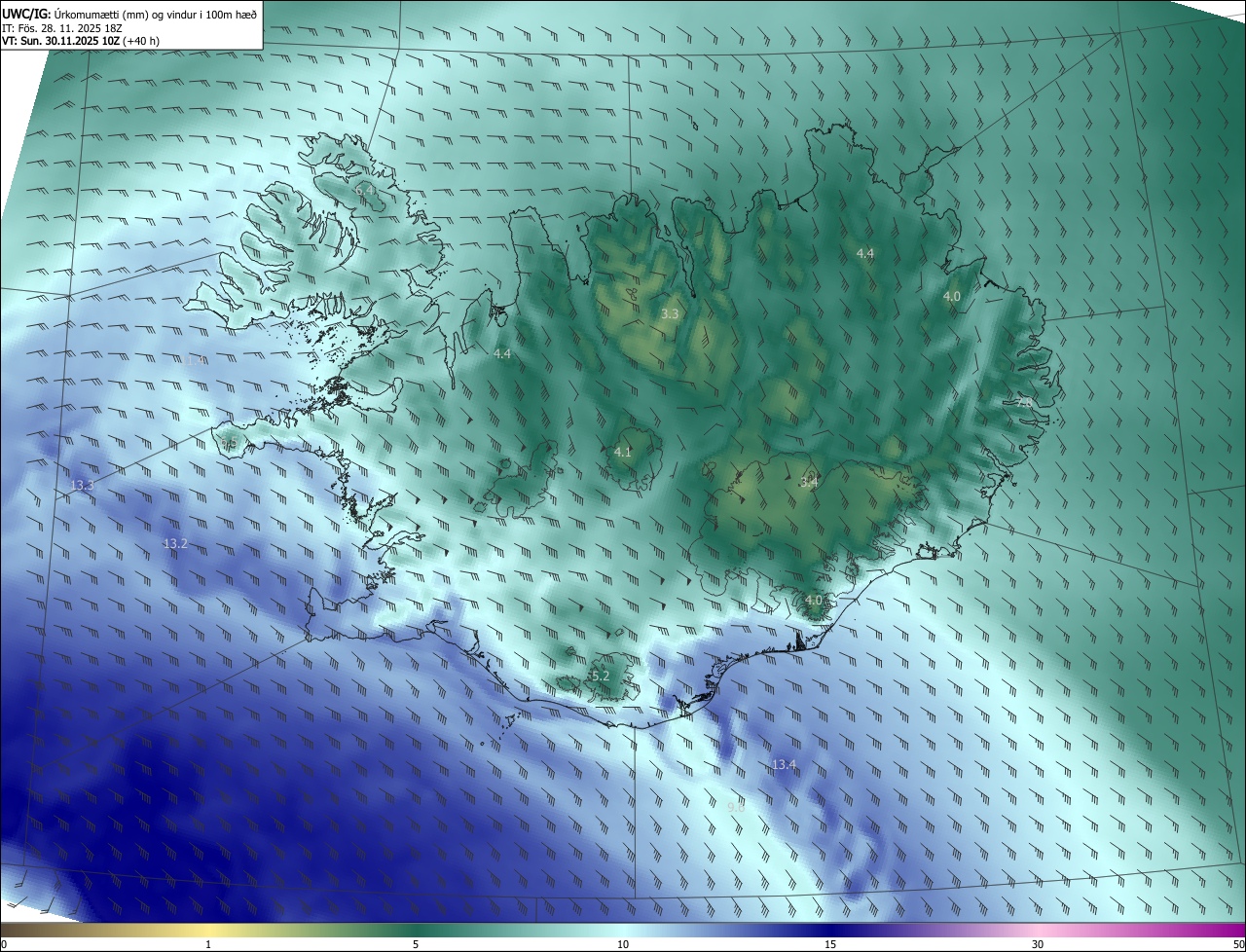1246x952 pixels.
Task: Click the 10 tick label on the color scale
Action: 623,944
